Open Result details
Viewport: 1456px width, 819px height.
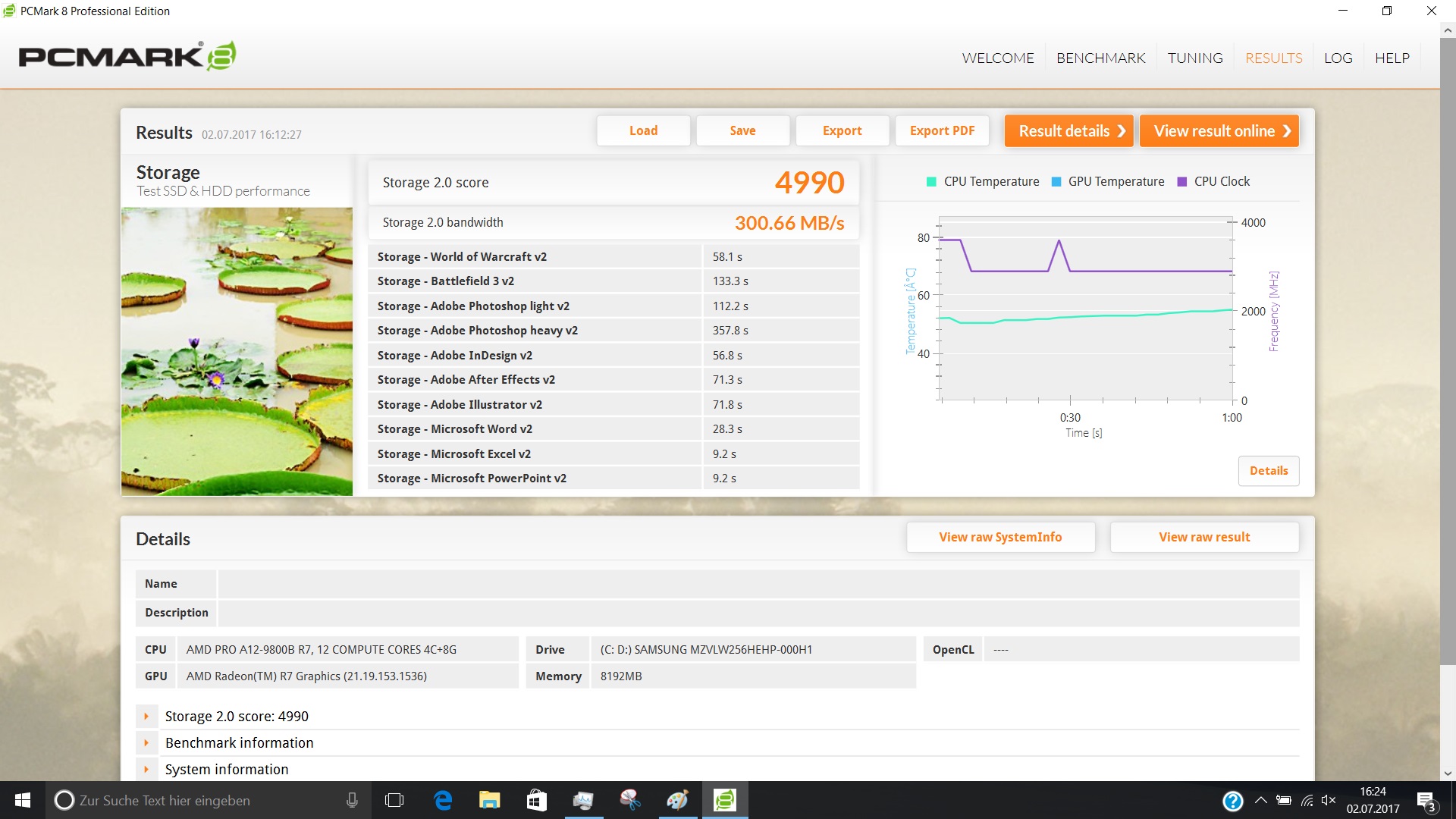click(x=1069, y=130)
